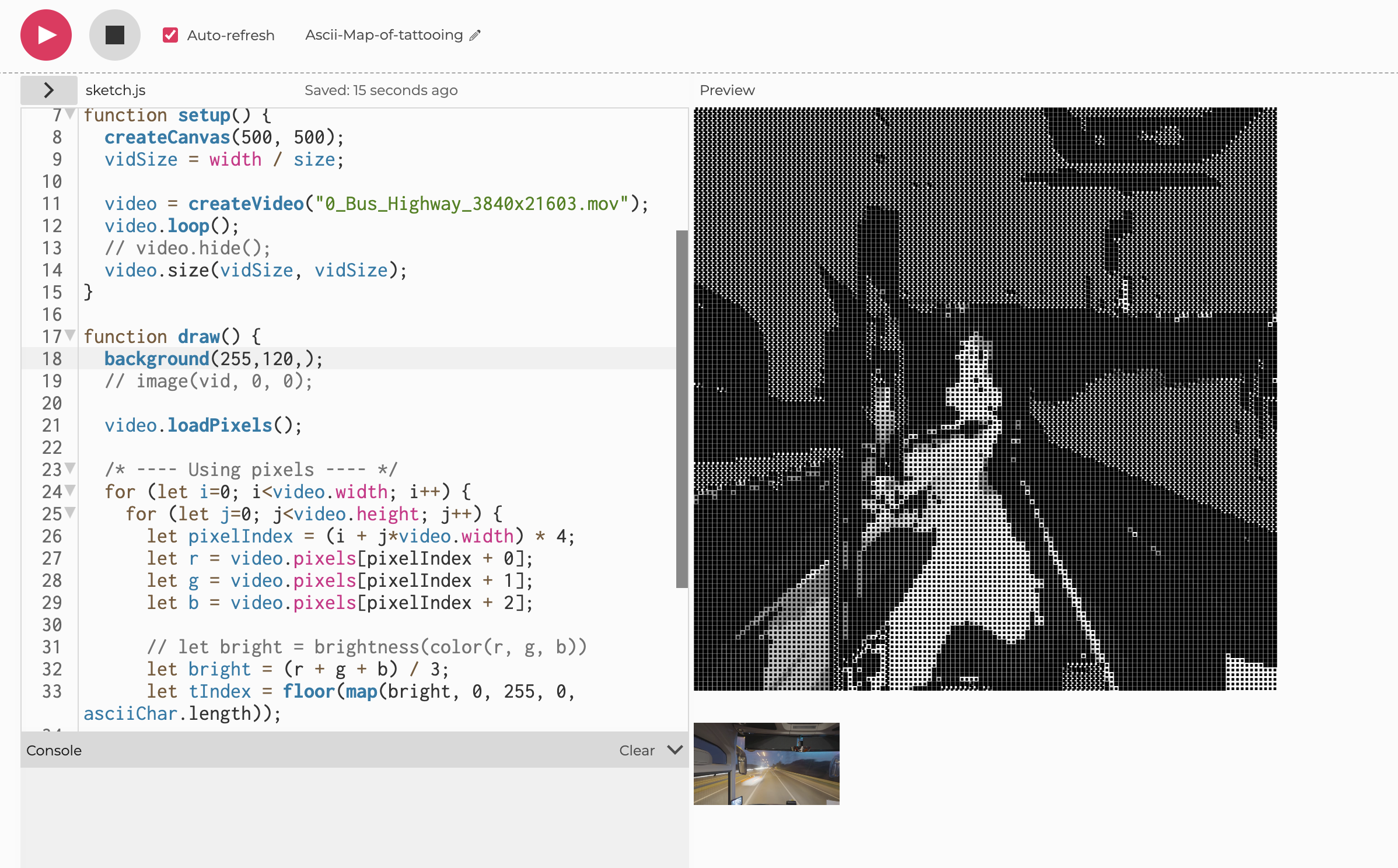Collapse the console with down chevron
This screenshot has height=868, width=1398.
(675, 750)
